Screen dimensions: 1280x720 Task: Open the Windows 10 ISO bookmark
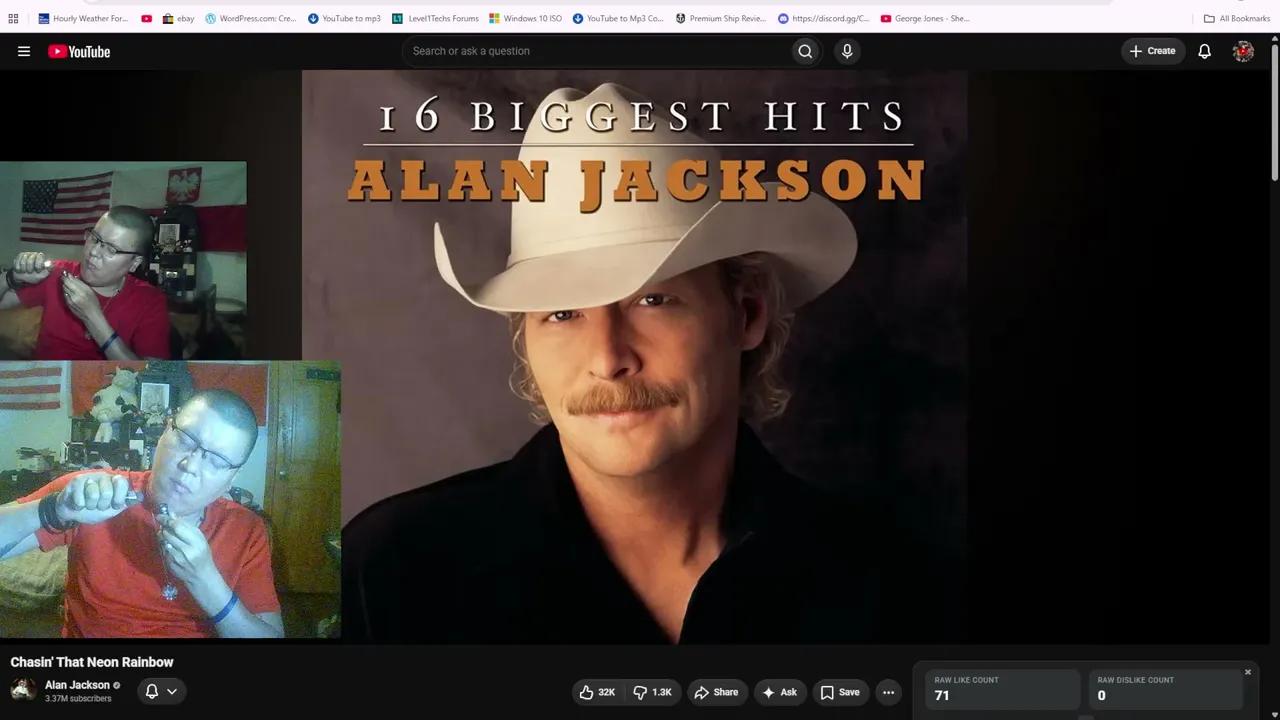(526, 18)
